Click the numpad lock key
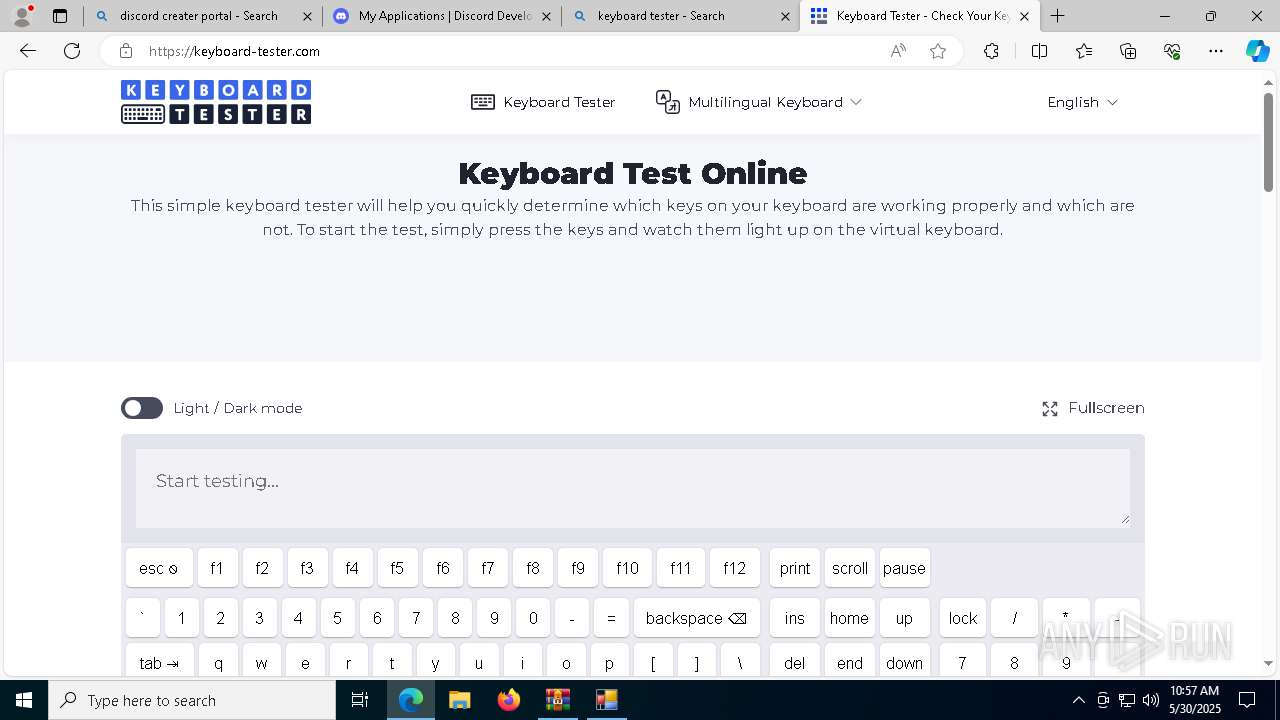 (x=963, y=618)
